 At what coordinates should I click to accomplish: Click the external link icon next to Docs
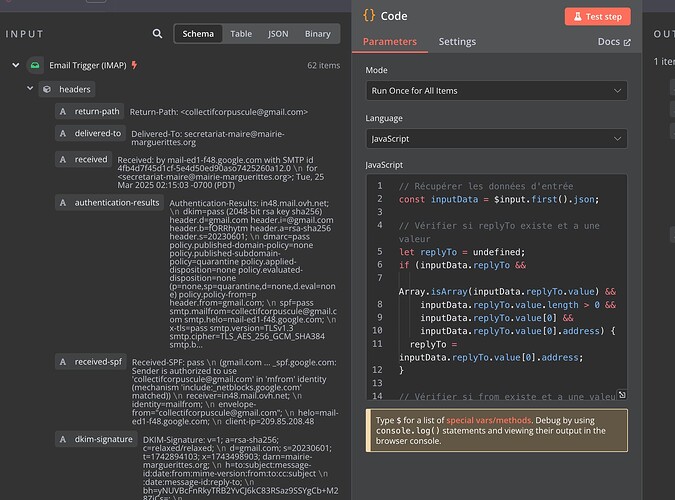(x=627, y=42)
